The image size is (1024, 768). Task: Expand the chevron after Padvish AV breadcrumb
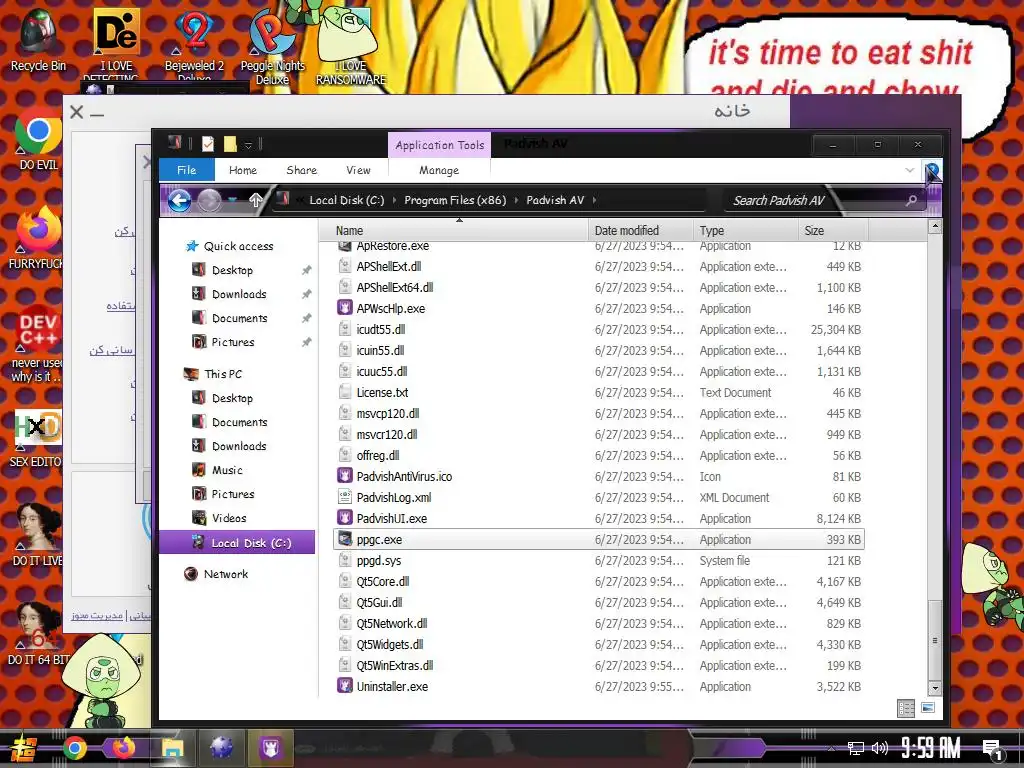coord(594,200)
